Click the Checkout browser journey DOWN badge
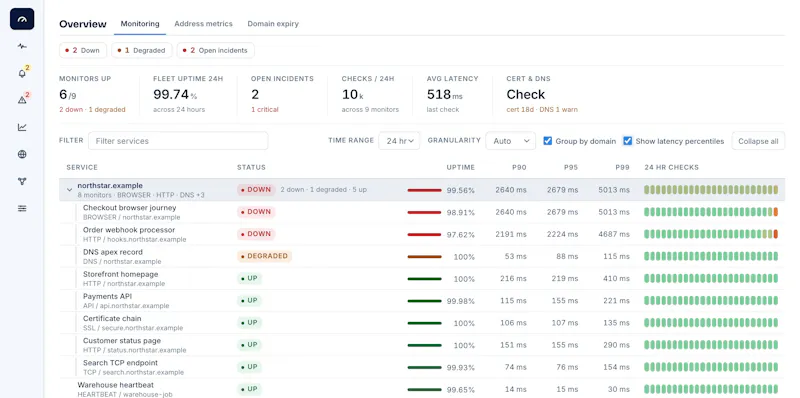 click(256, 212)
